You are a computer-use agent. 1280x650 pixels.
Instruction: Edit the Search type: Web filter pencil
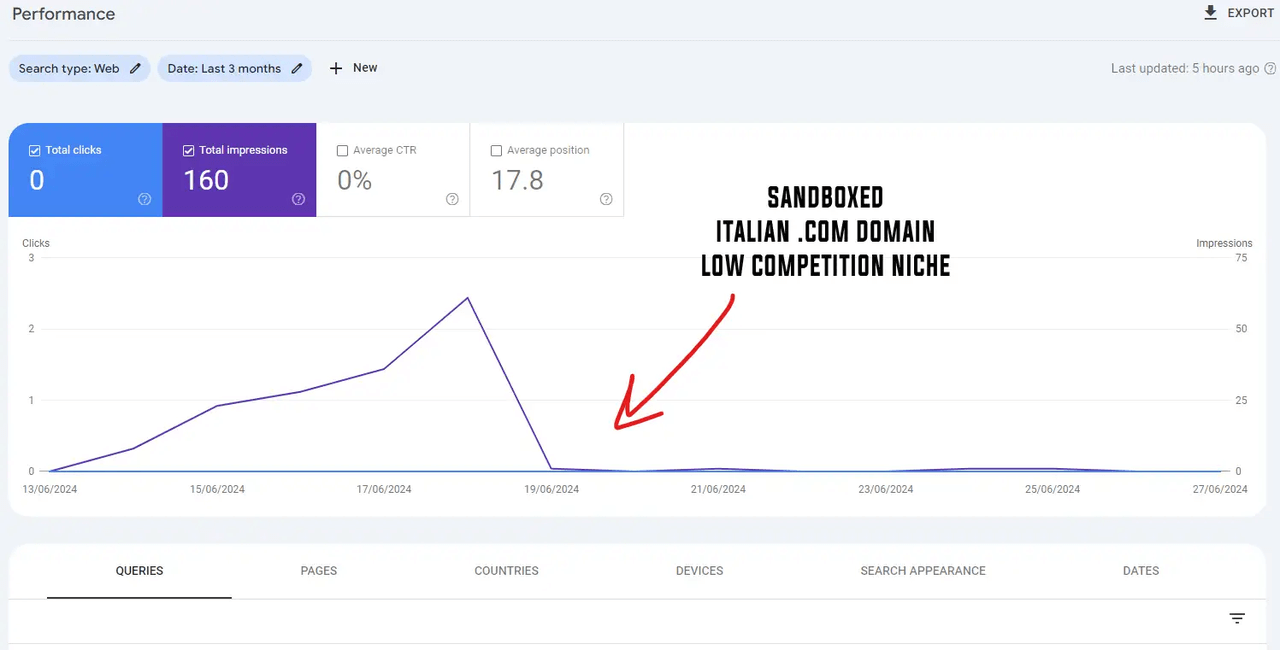(136, 68)
